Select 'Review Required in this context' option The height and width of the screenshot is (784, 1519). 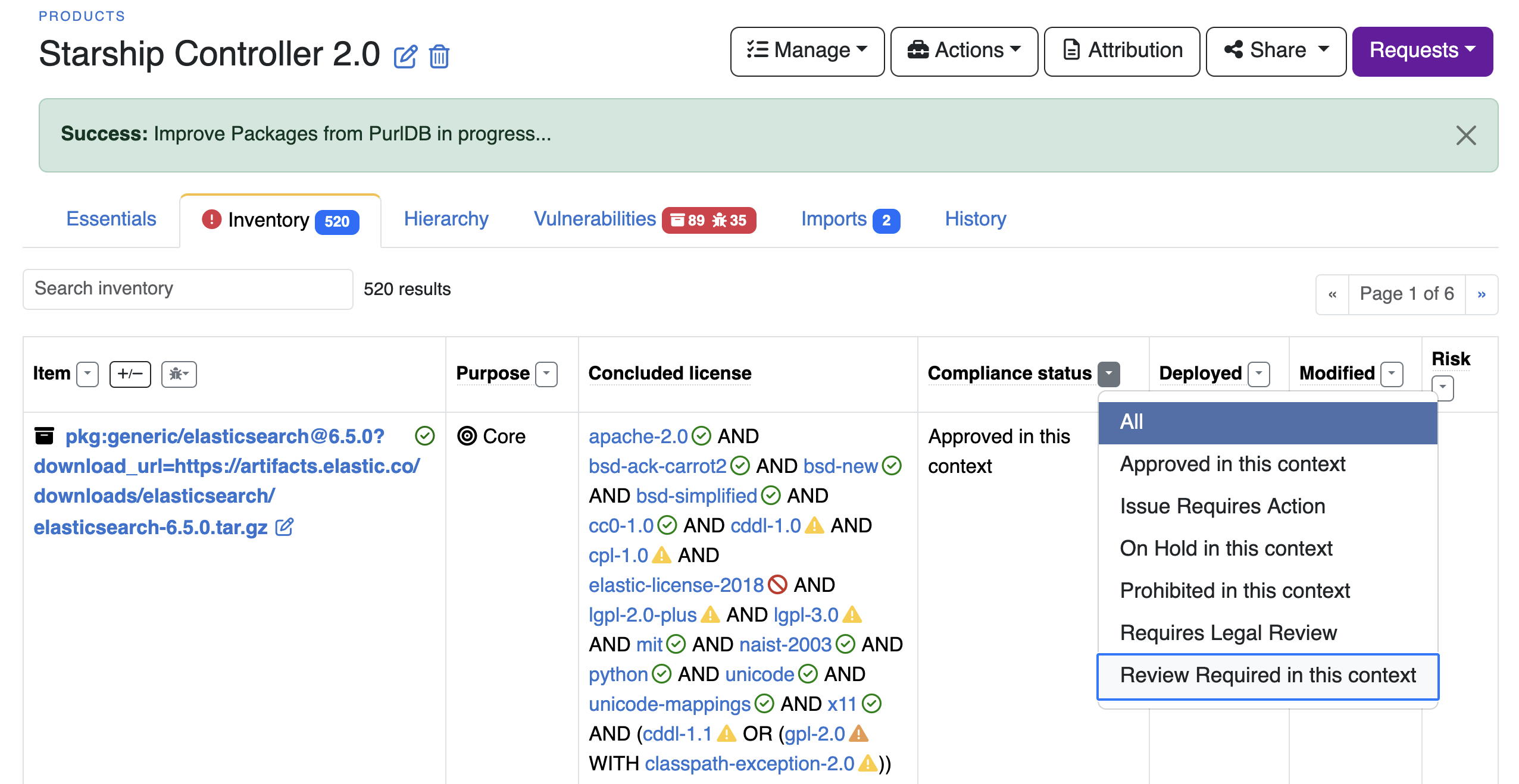click(1268, 676)
